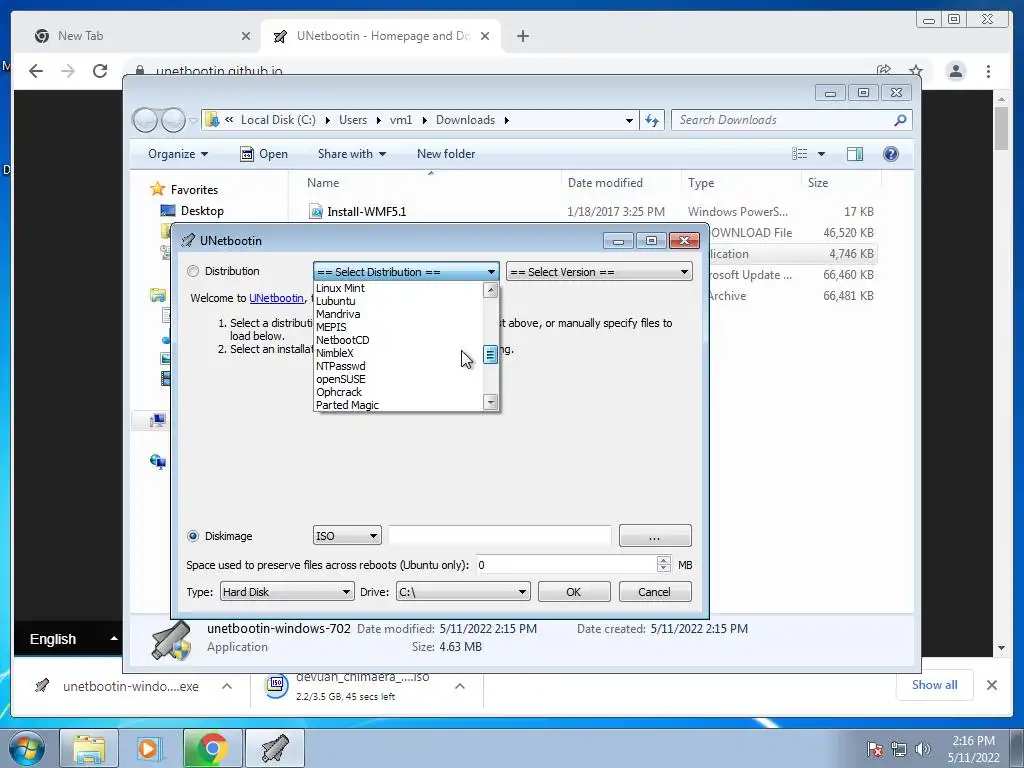Open the Type Hard Disk dropdown

pyautogui.click(x=287, y=592)
